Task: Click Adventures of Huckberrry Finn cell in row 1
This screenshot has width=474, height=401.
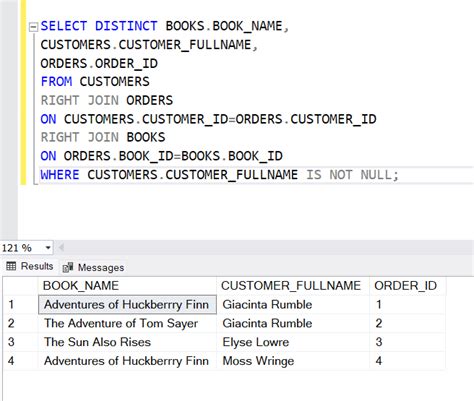Action: [x=127, y=304]
